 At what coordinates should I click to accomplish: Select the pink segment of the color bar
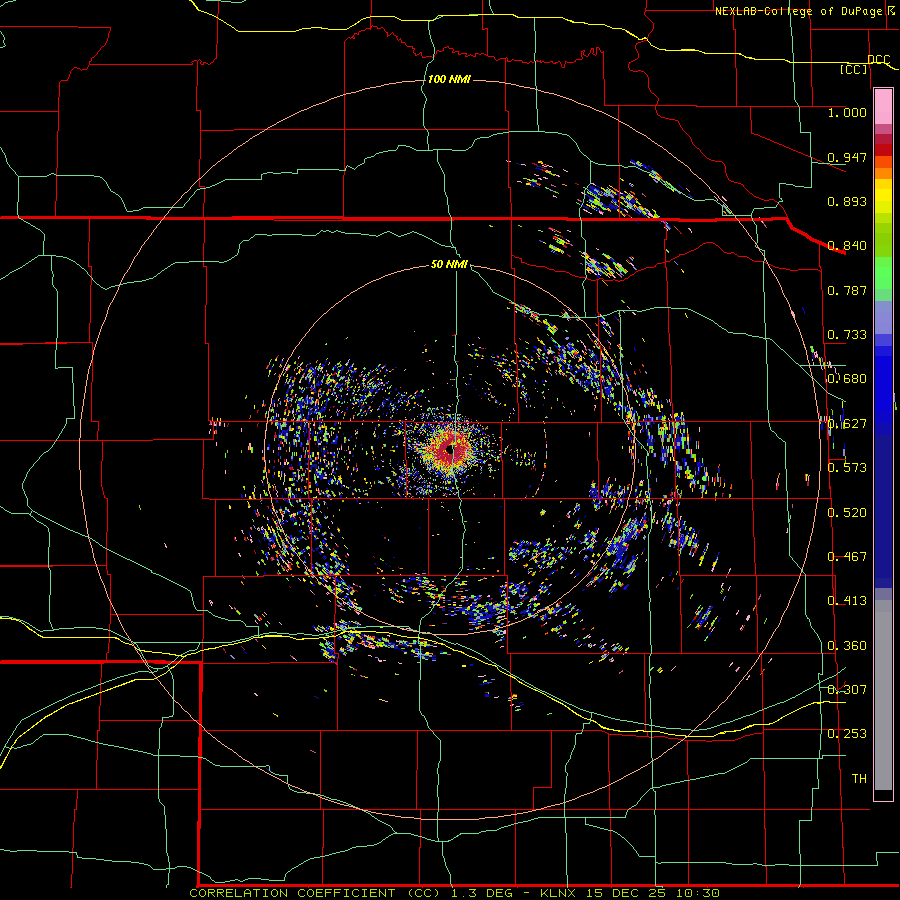883,107
